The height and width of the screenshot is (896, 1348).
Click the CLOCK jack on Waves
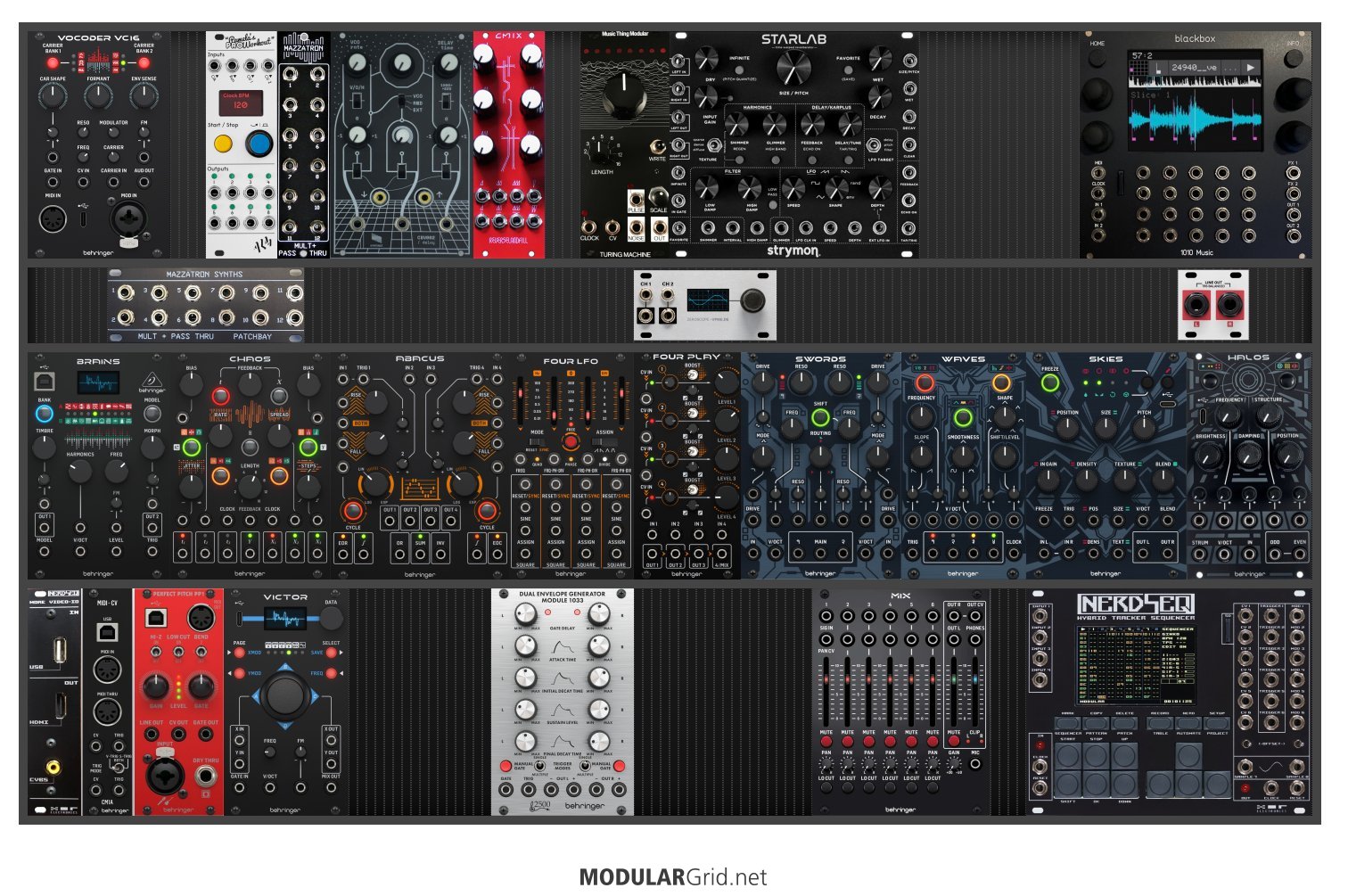[1014, 554]
